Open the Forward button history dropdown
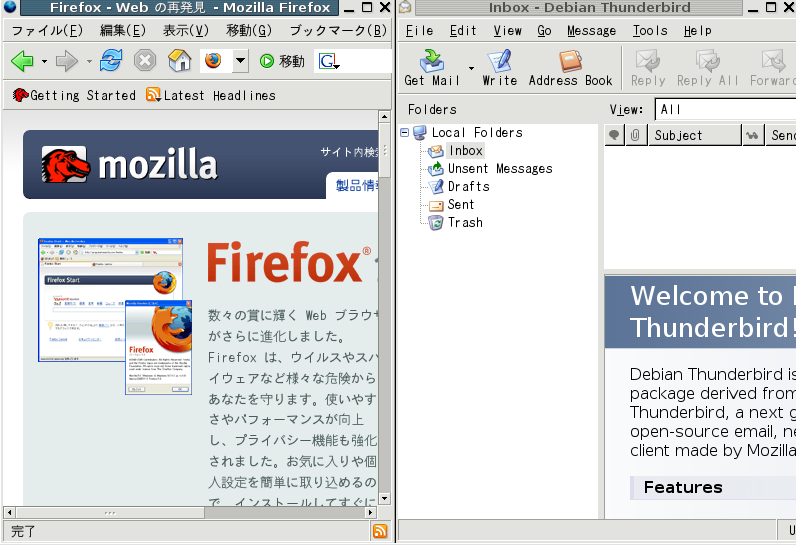The height and width of the screenshot is (545, 796). [89, 61]
